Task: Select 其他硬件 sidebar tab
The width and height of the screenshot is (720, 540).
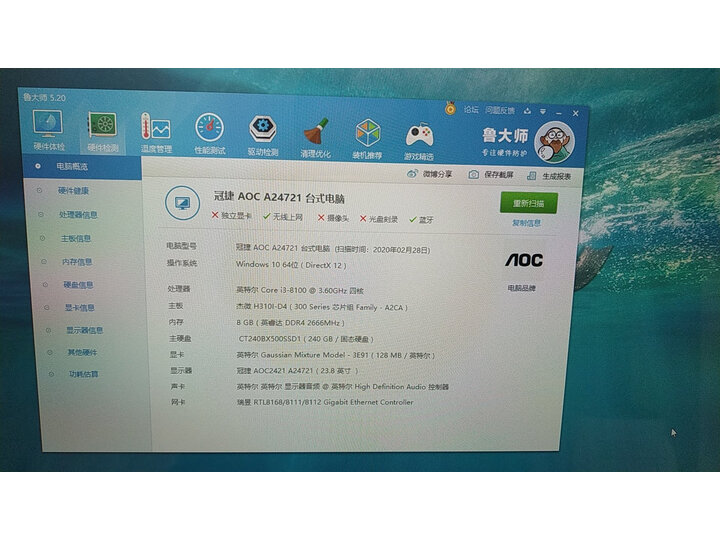Action: [82, 352]
